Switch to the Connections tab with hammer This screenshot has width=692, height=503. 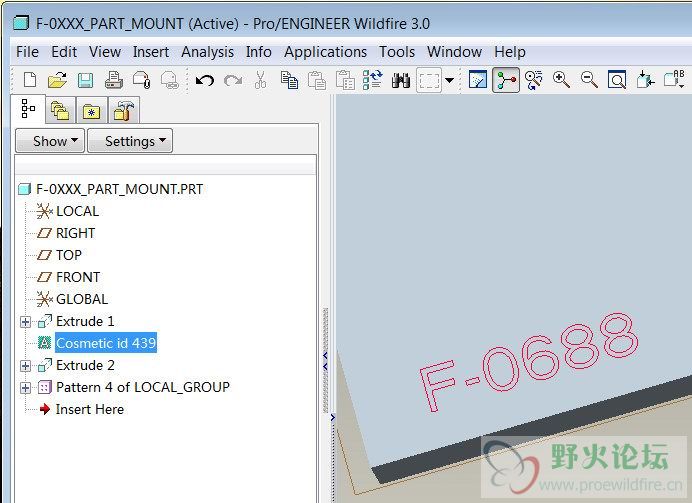click(x=124, y=110)
